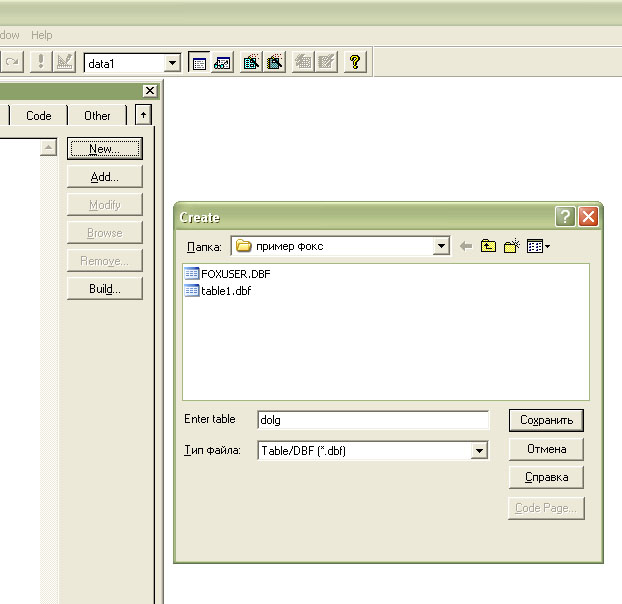Close the Create dialog
This screenshot has width=622, height=604.
pyautogui.click(x=588, y=217)
